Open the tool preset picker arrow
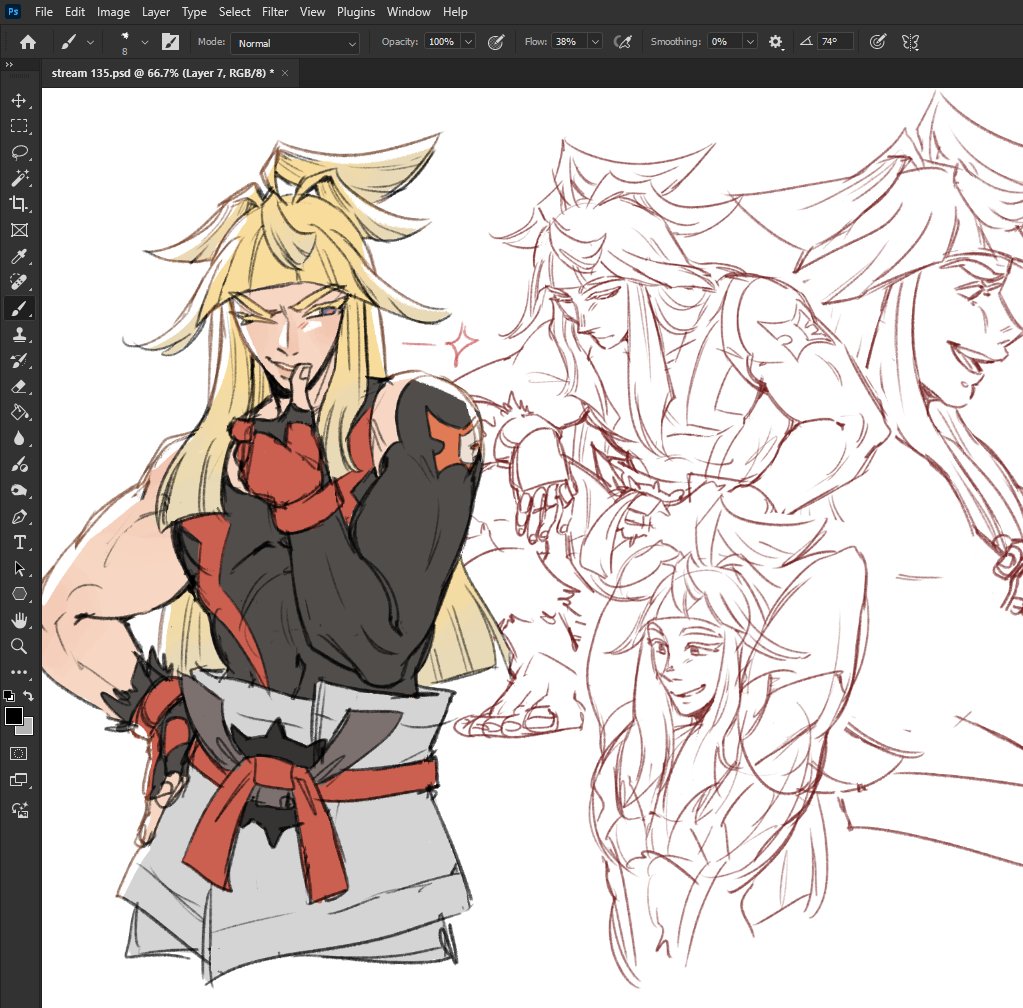This screenshot has height=1008, width=1023. (90, 42)
